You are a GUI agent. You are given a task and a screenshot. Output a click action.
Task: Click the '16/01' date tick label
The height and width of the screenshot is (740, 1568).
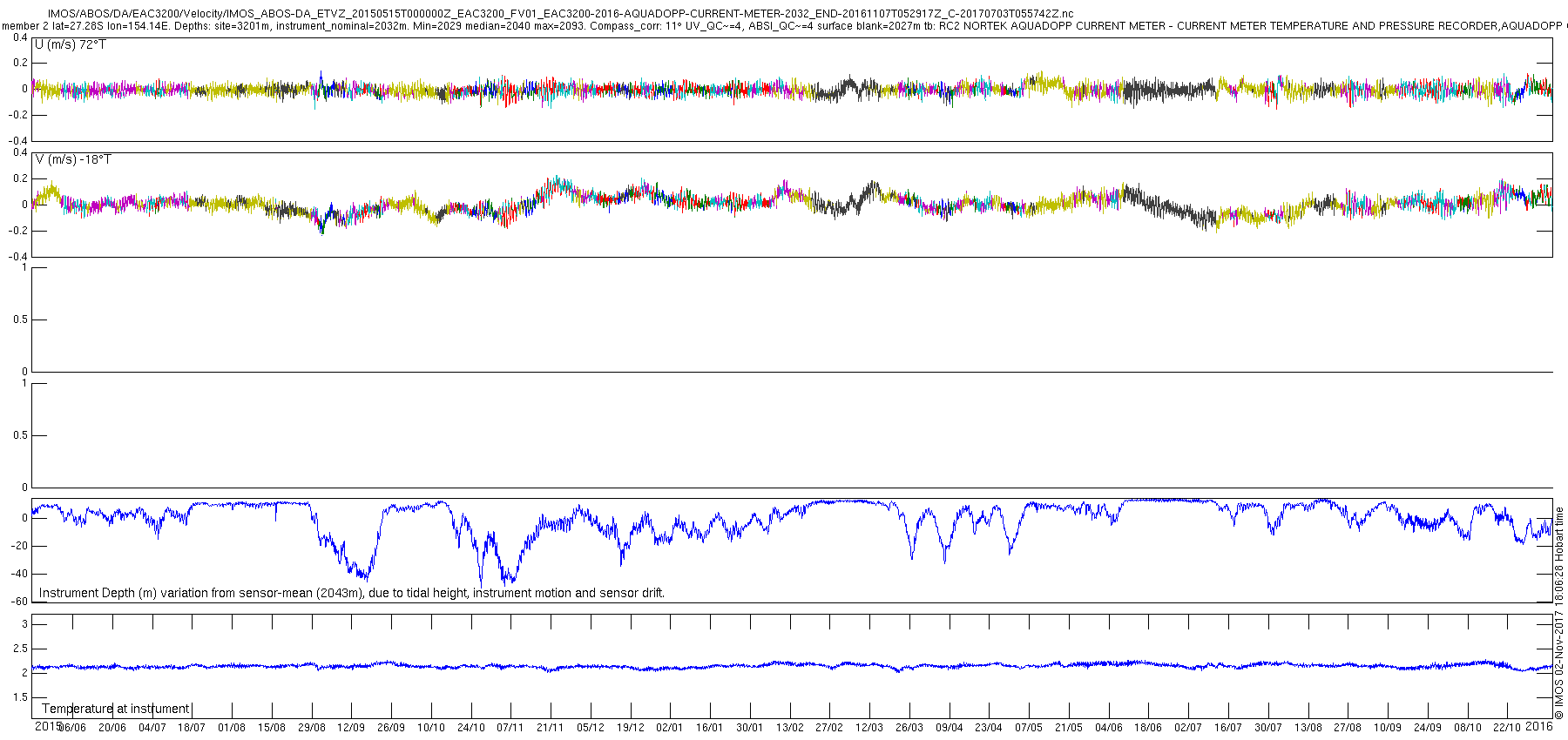(710, 728)
